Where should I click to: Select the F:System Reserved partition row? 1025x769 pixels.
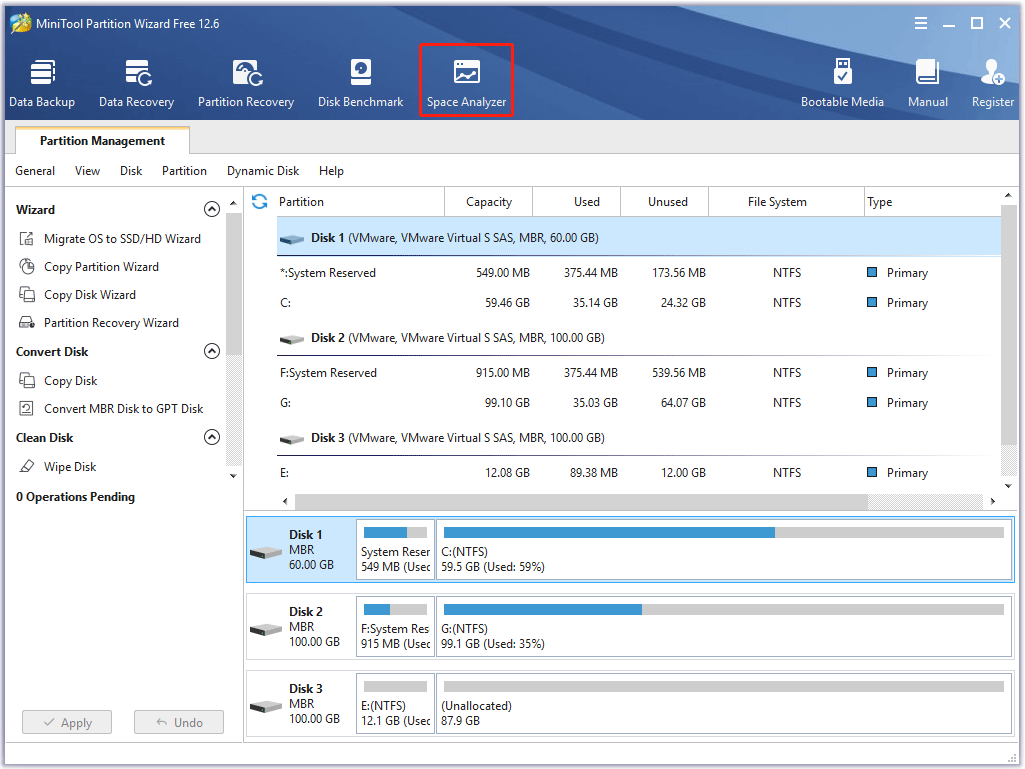click(639, 373)
